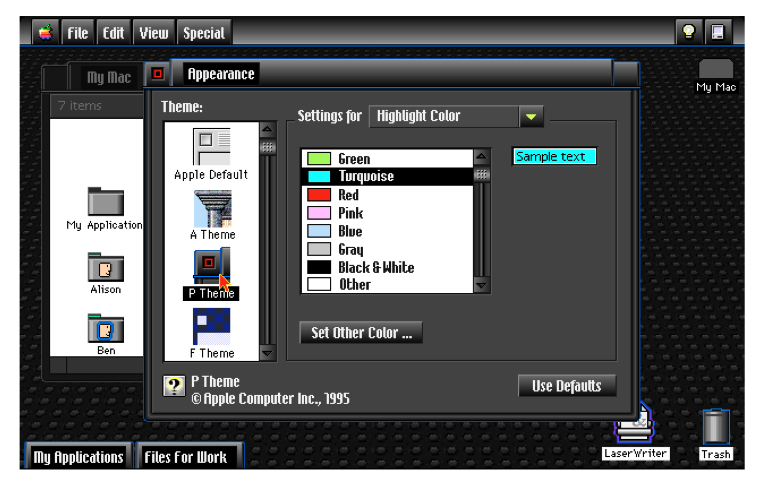Choose the Turquoise highlight color
The height and width of the screenshot is (481, 762).
pos(387,176)
